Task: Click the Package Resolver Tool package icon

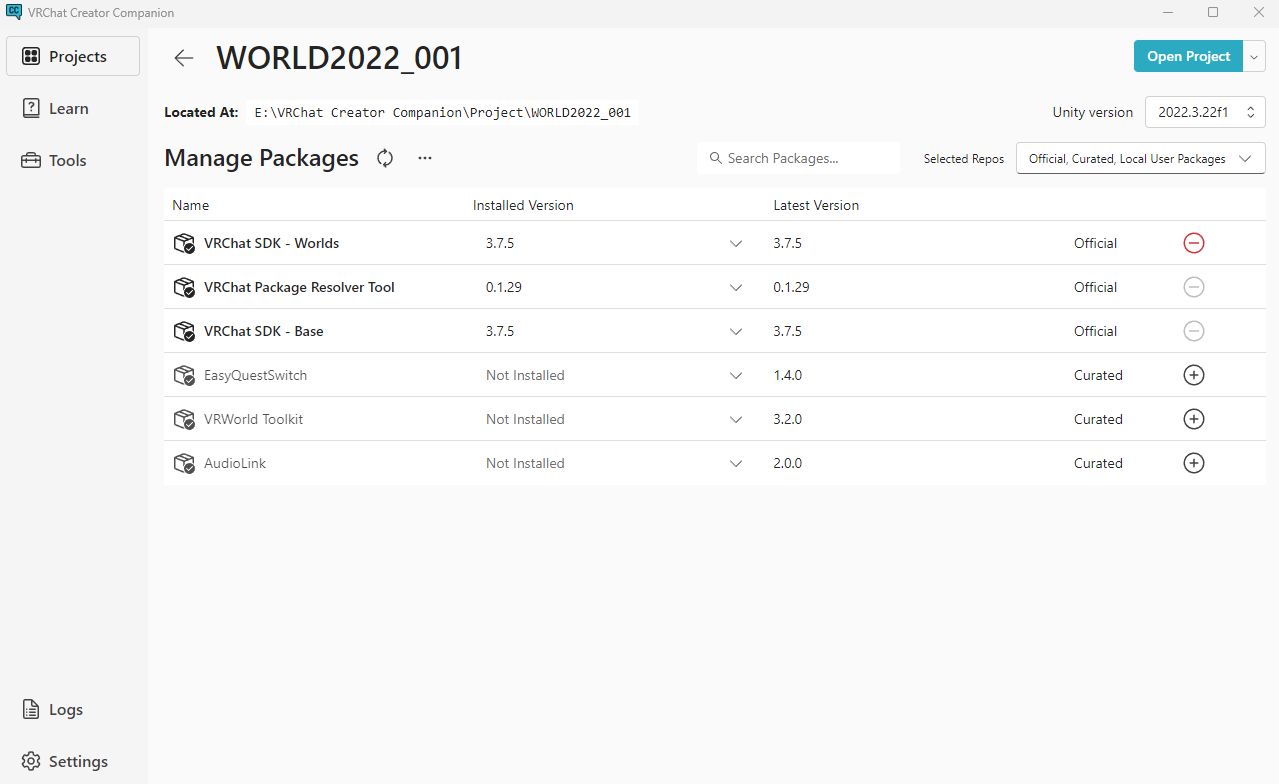Action: 184,288
